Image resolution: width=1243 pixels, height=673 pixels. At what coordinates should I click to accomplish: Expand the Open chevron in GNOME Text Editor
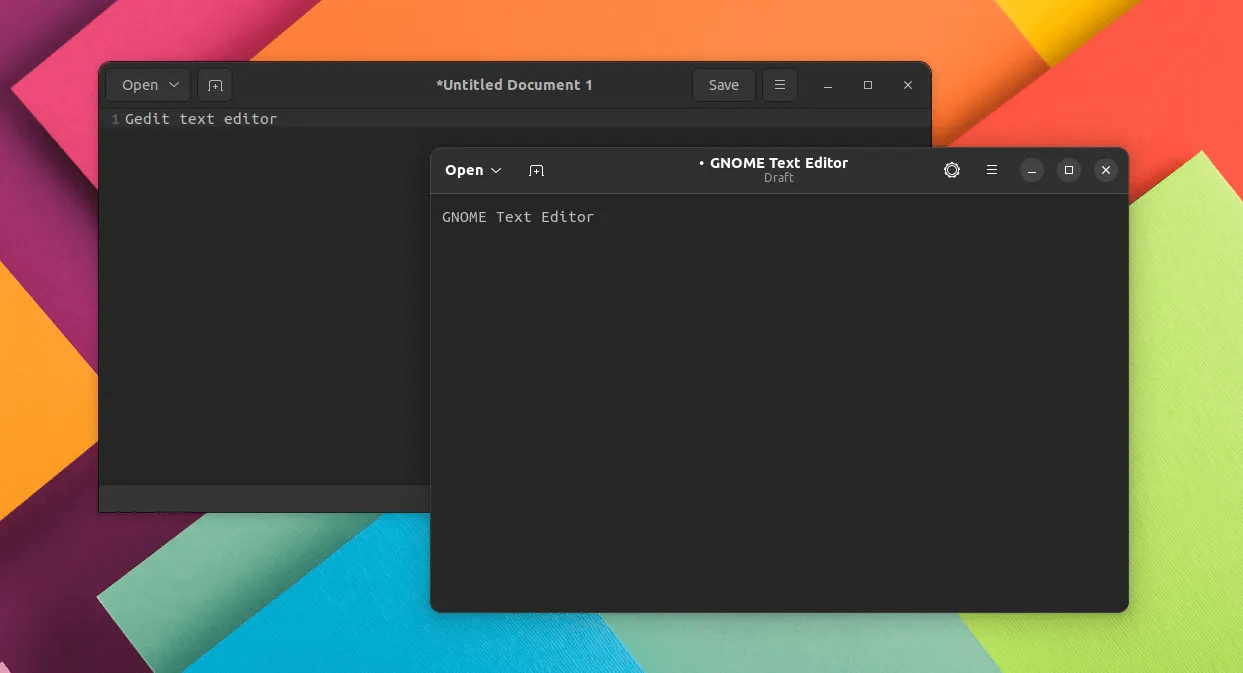coord(495,170)
